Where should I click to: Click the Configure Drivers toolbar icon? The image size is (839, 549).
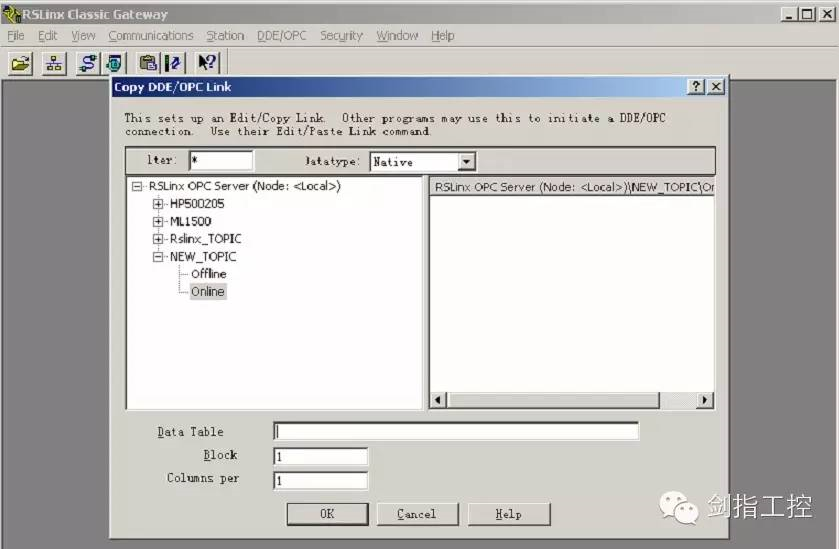click(x=88, y=63)
